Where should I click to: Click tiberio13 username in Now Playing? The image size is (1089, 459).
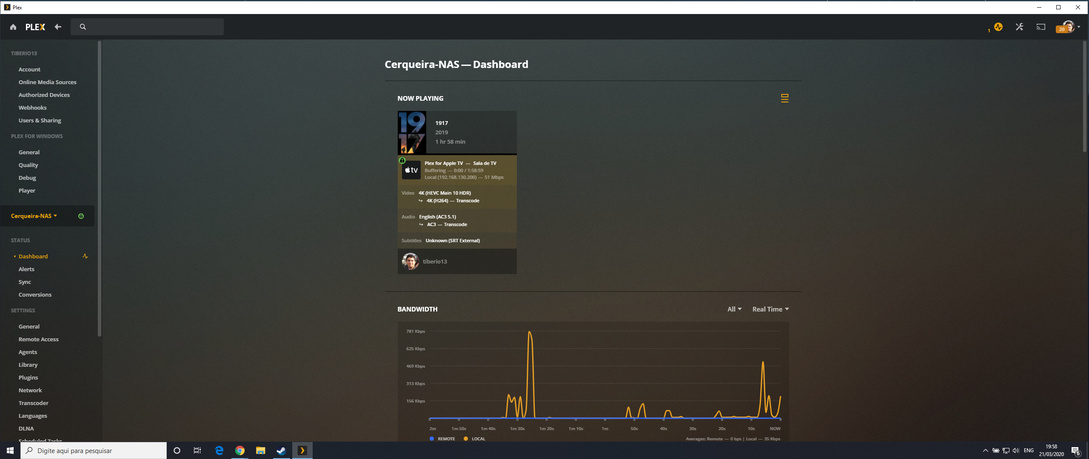(436, 261)
